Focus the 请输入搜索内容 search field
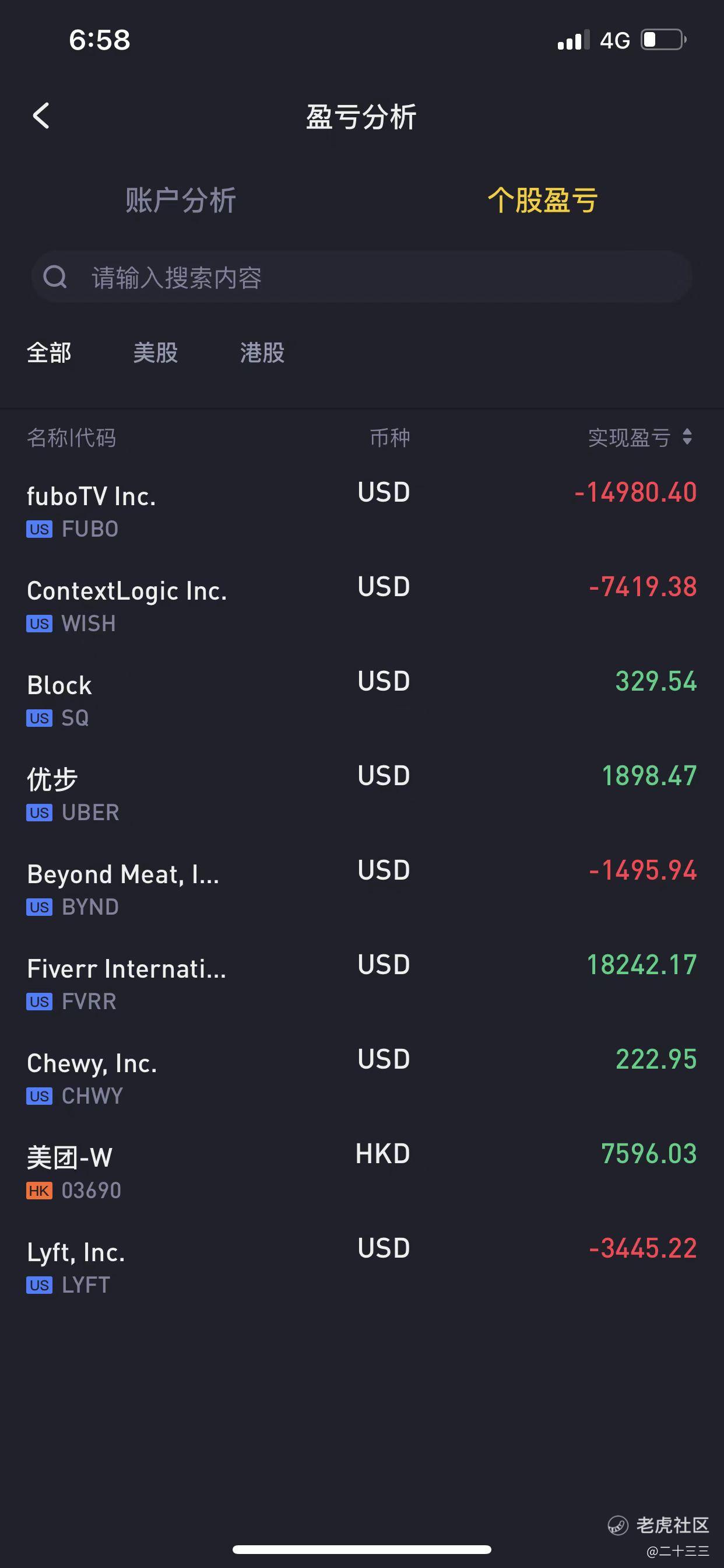Image resolution: width=724 pixels, height=1568 pixels. [x=361, y=277]
